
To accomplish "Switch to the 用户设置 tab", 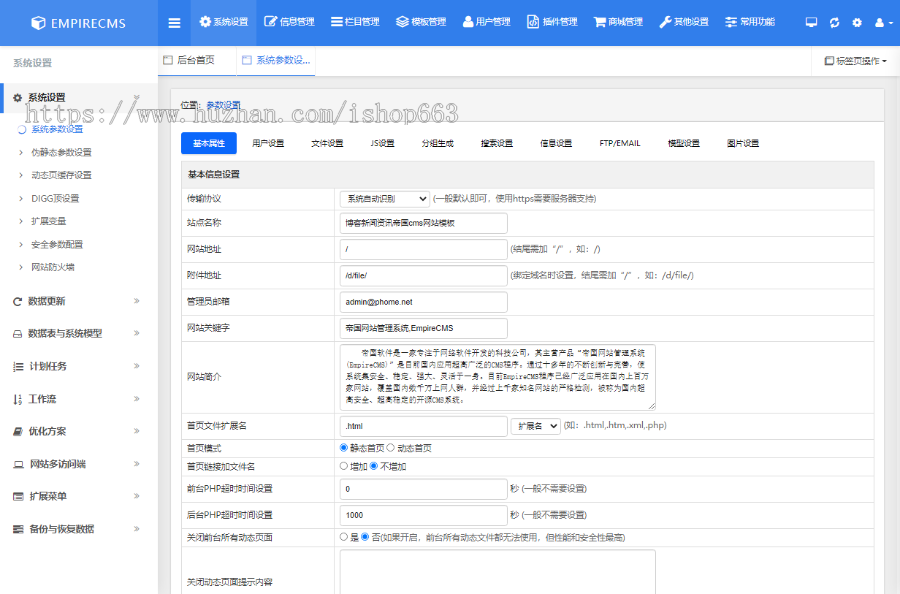I will (x=268, y=143).
